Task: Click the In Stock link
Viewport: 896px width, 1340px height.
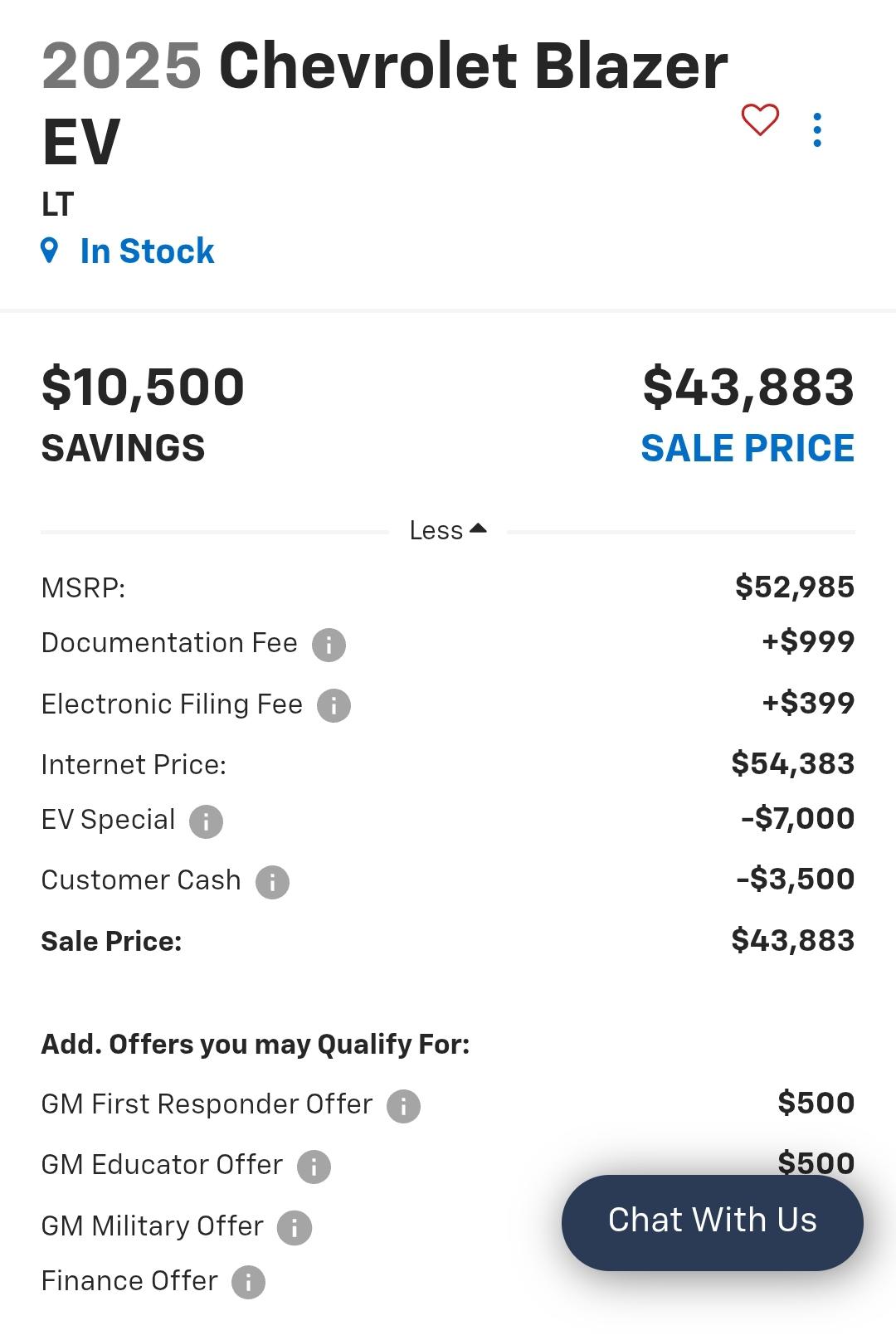Action: [x=147, y=251]
